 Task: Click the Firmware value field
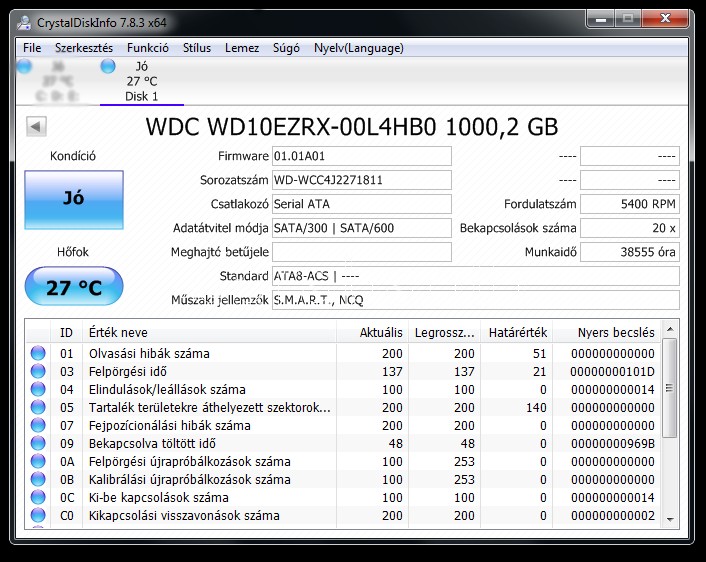[x=361, y=156]
